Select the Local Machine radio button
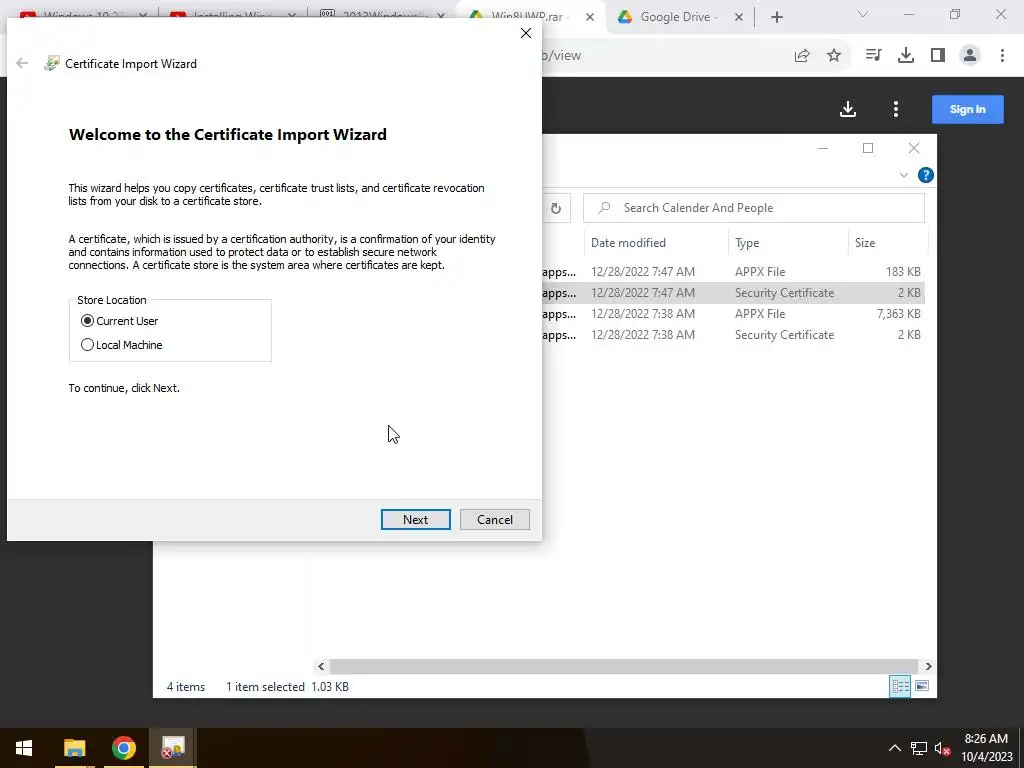1024x768 pixels. (88, 345)
